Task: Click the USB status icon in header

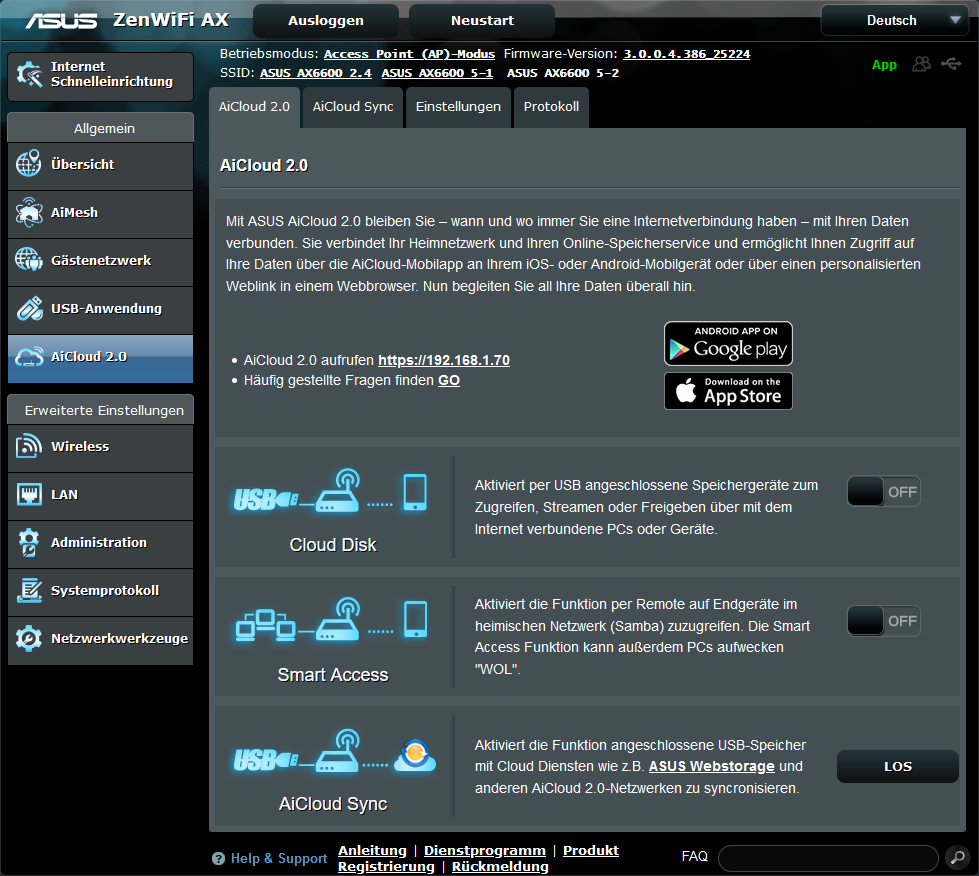Action: point(951,64)
